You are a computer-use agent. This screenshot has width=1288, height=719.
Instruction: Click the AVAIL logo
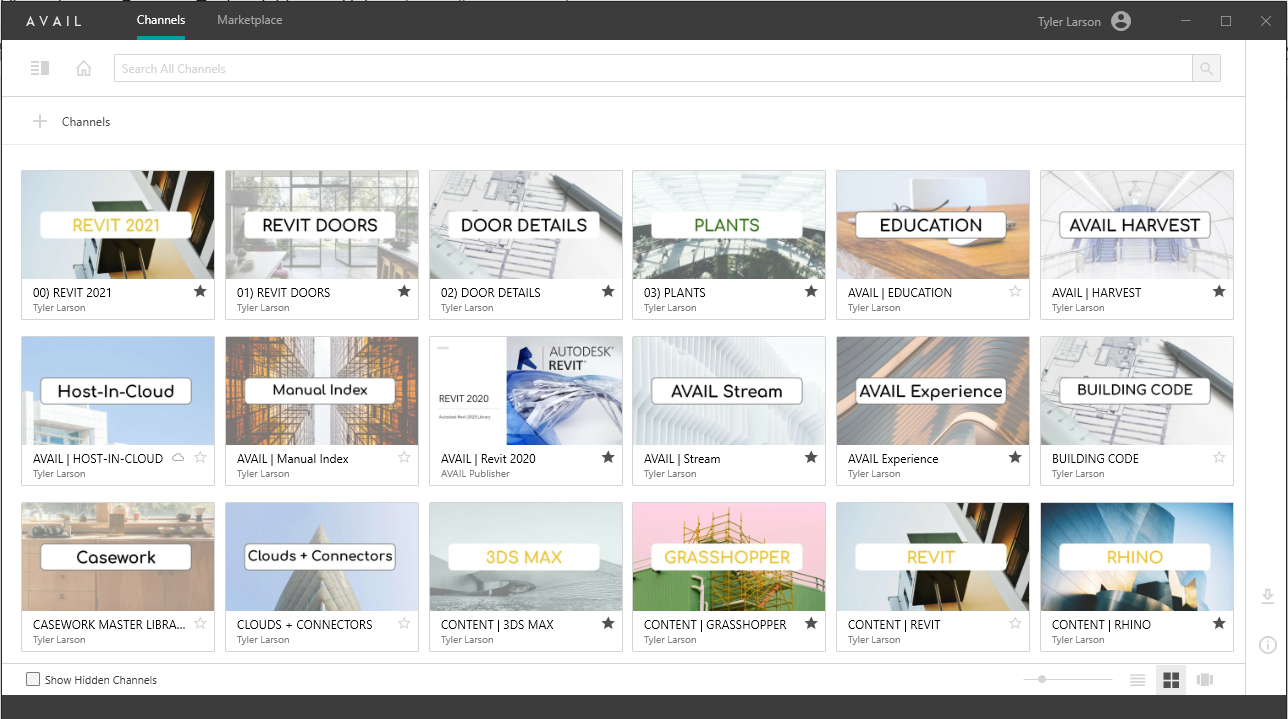[54, 21]
